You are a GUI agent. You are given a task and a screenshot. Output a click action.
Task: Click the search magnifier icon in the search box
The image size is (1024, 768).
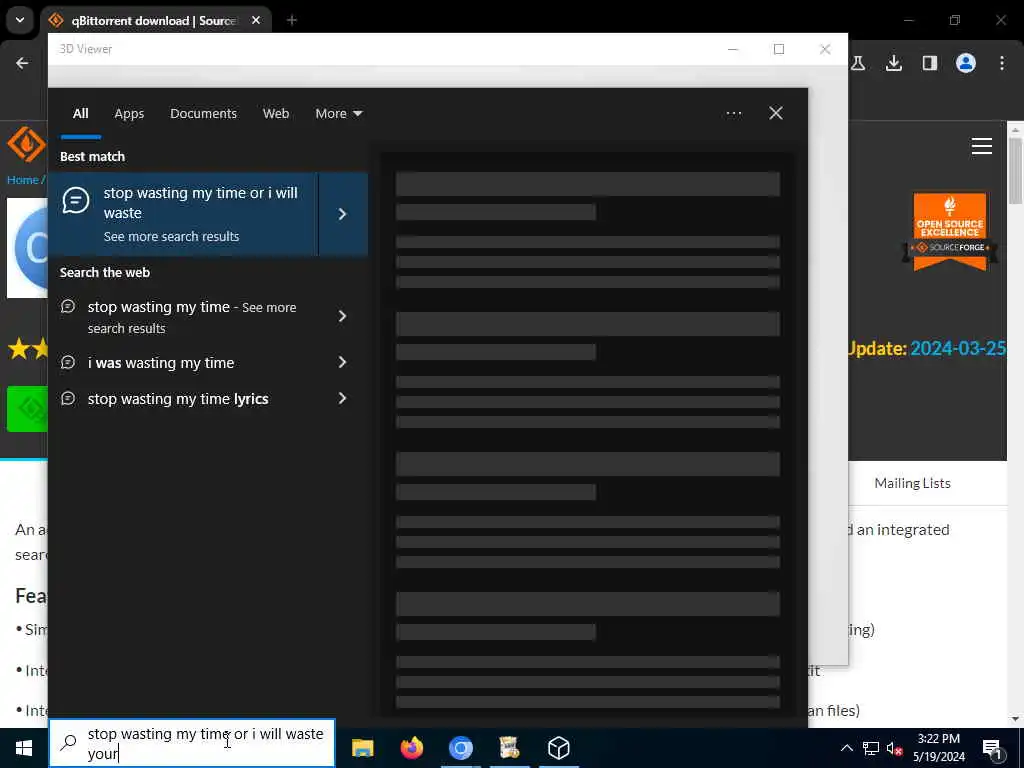(69, 743)
